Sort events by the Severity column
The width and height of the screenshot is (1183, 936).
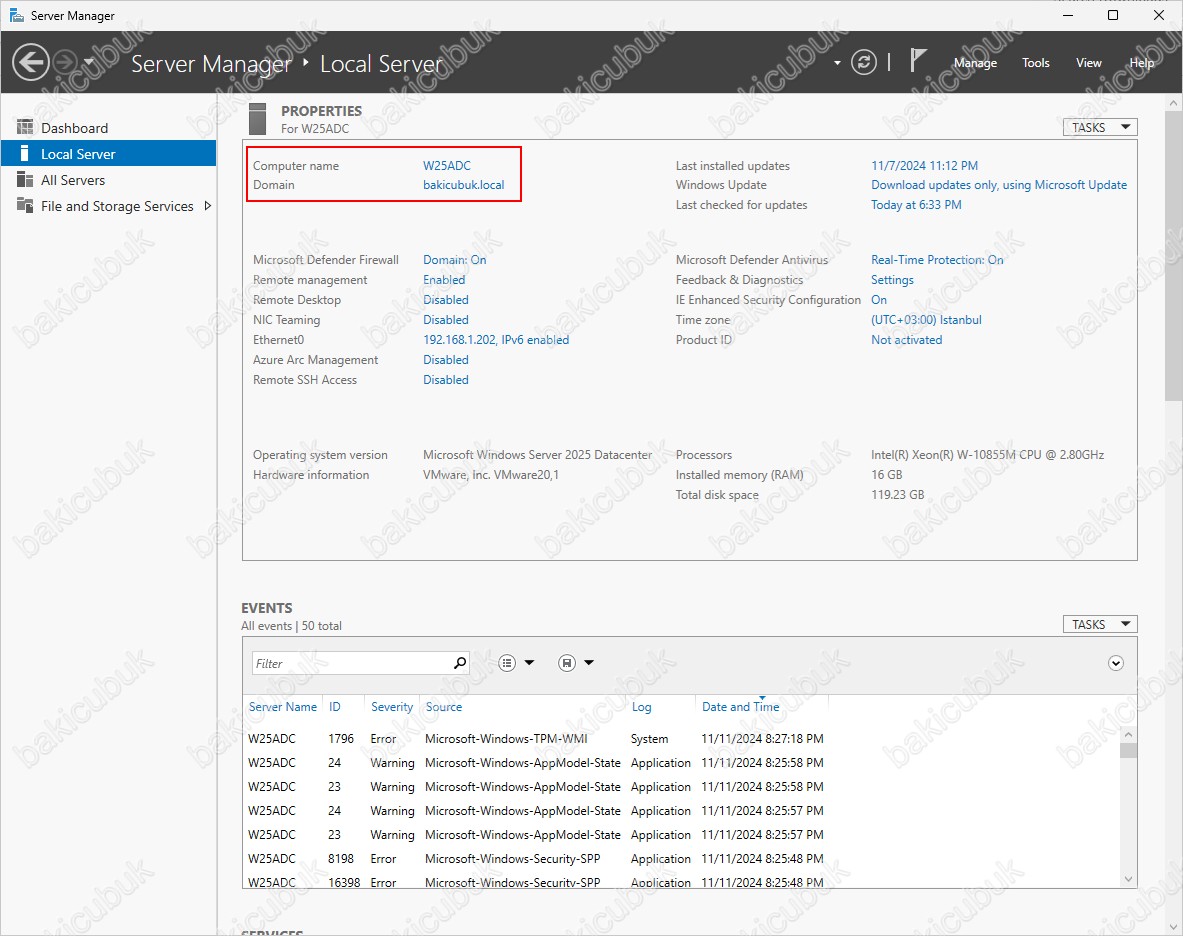392,707
